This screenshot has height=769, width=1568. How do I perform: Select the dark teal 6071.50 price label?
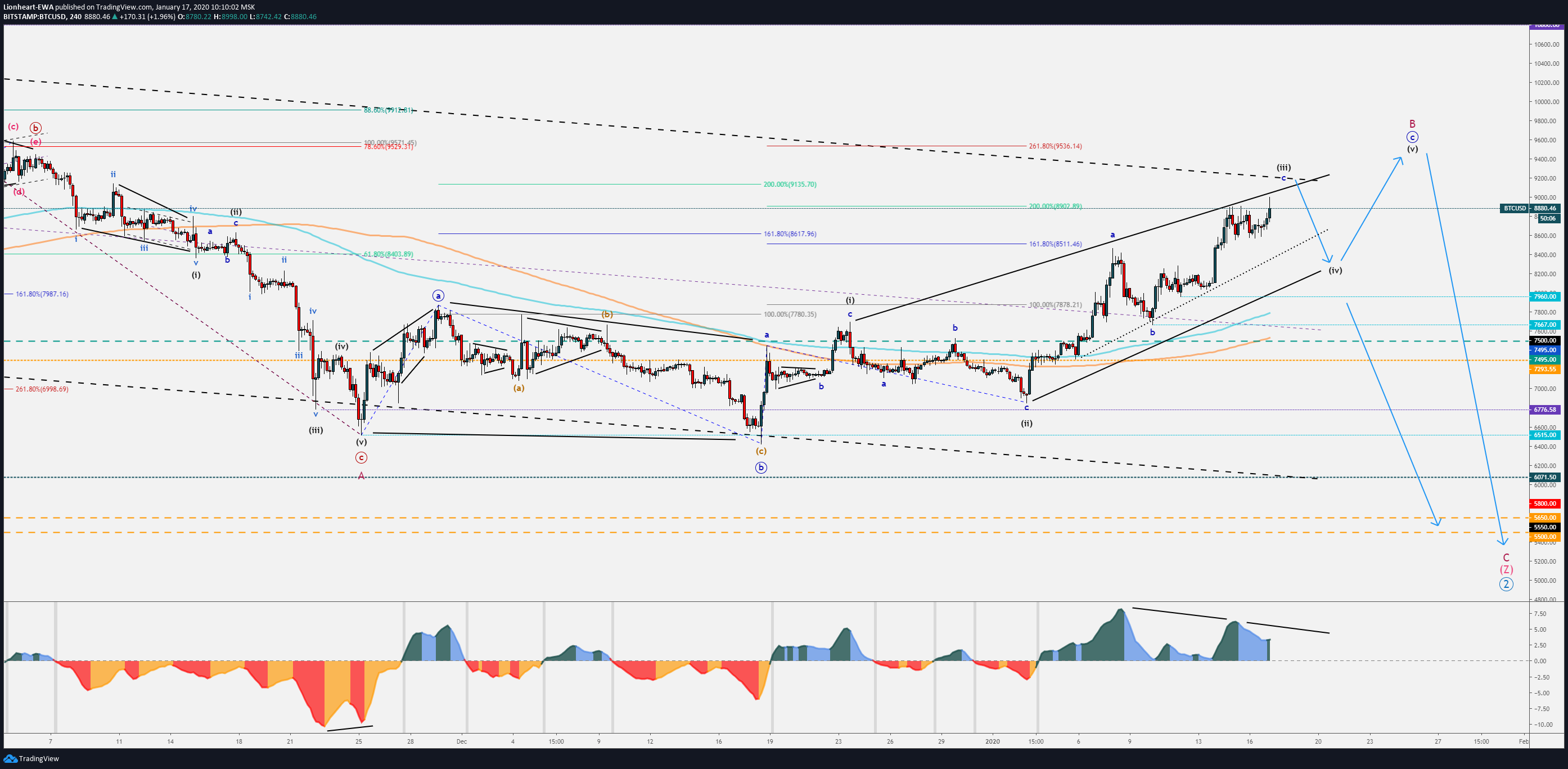coord(1545,478)
